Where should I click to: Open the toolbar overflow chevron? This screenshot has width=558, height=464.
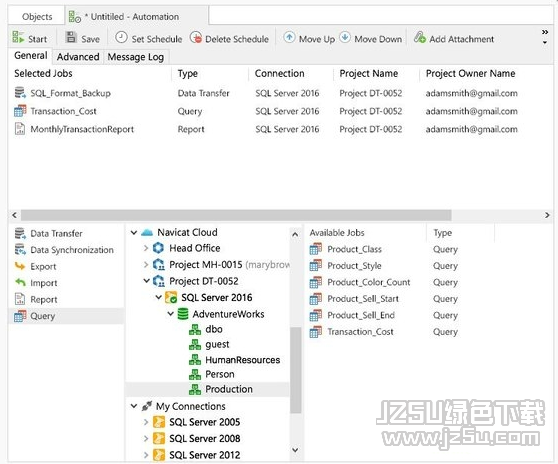[x=545, y=32]
